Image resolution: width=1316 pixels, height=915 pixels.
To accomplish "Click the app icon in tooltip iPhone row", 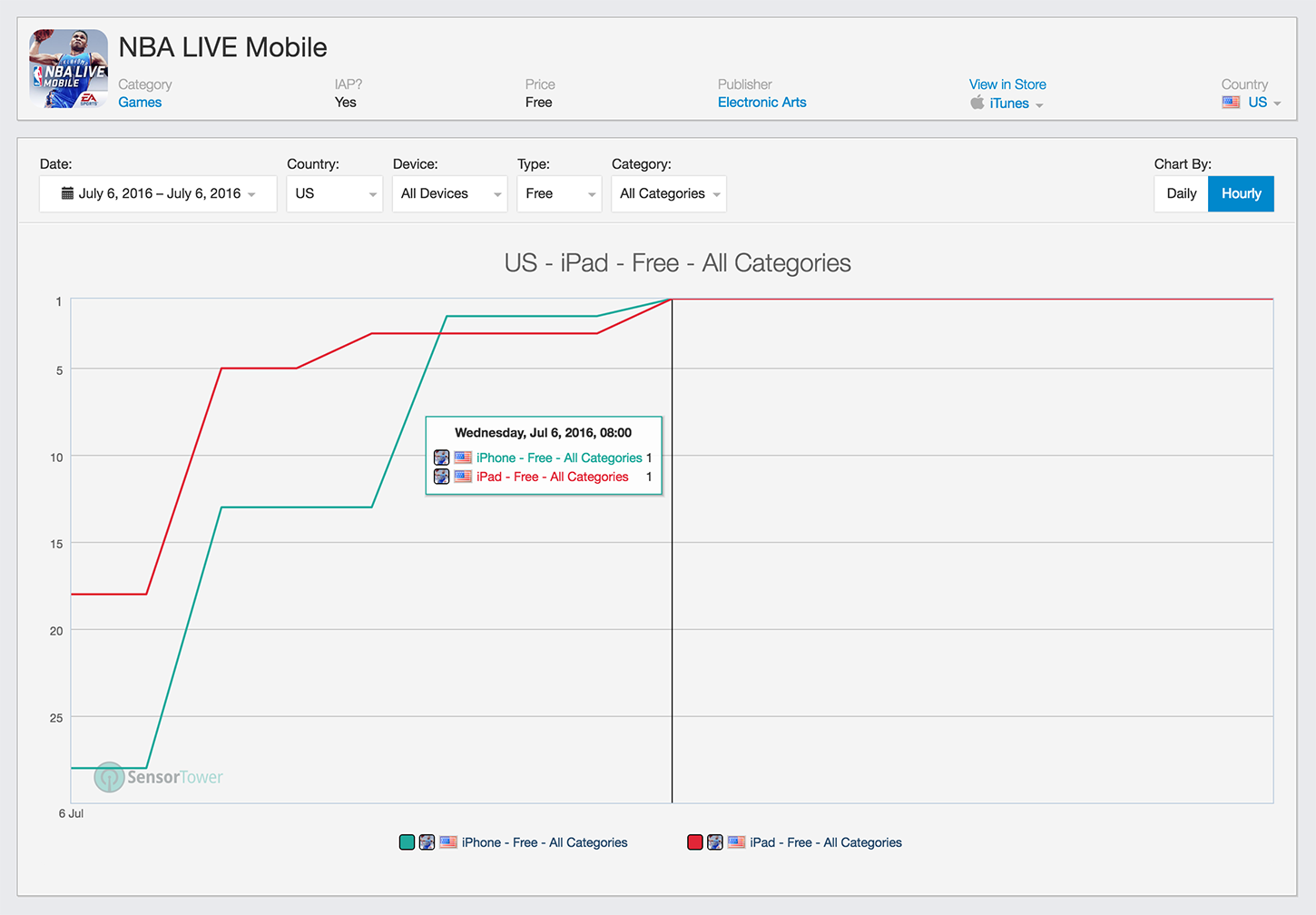I will point(442,457).
